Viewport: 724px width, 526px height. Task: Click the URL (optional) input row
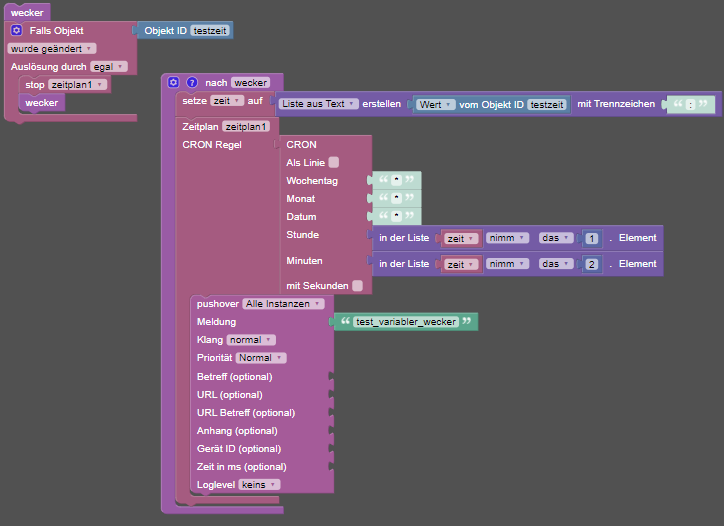point(262,394)
